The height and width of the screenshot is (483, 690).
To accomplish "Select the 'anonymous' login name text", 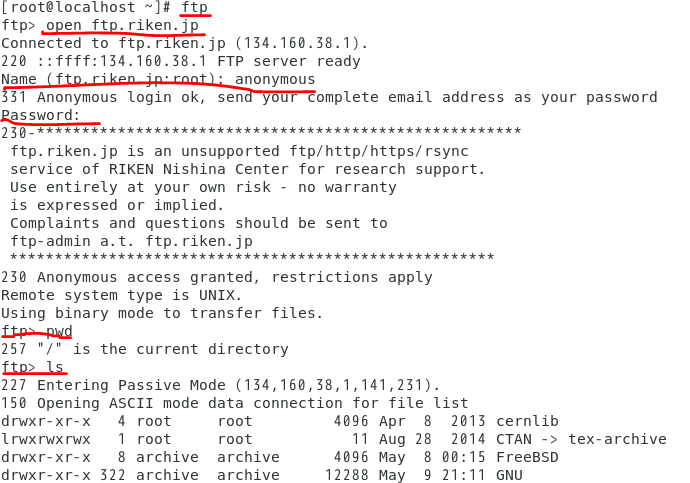I will (x=275, y=79).
